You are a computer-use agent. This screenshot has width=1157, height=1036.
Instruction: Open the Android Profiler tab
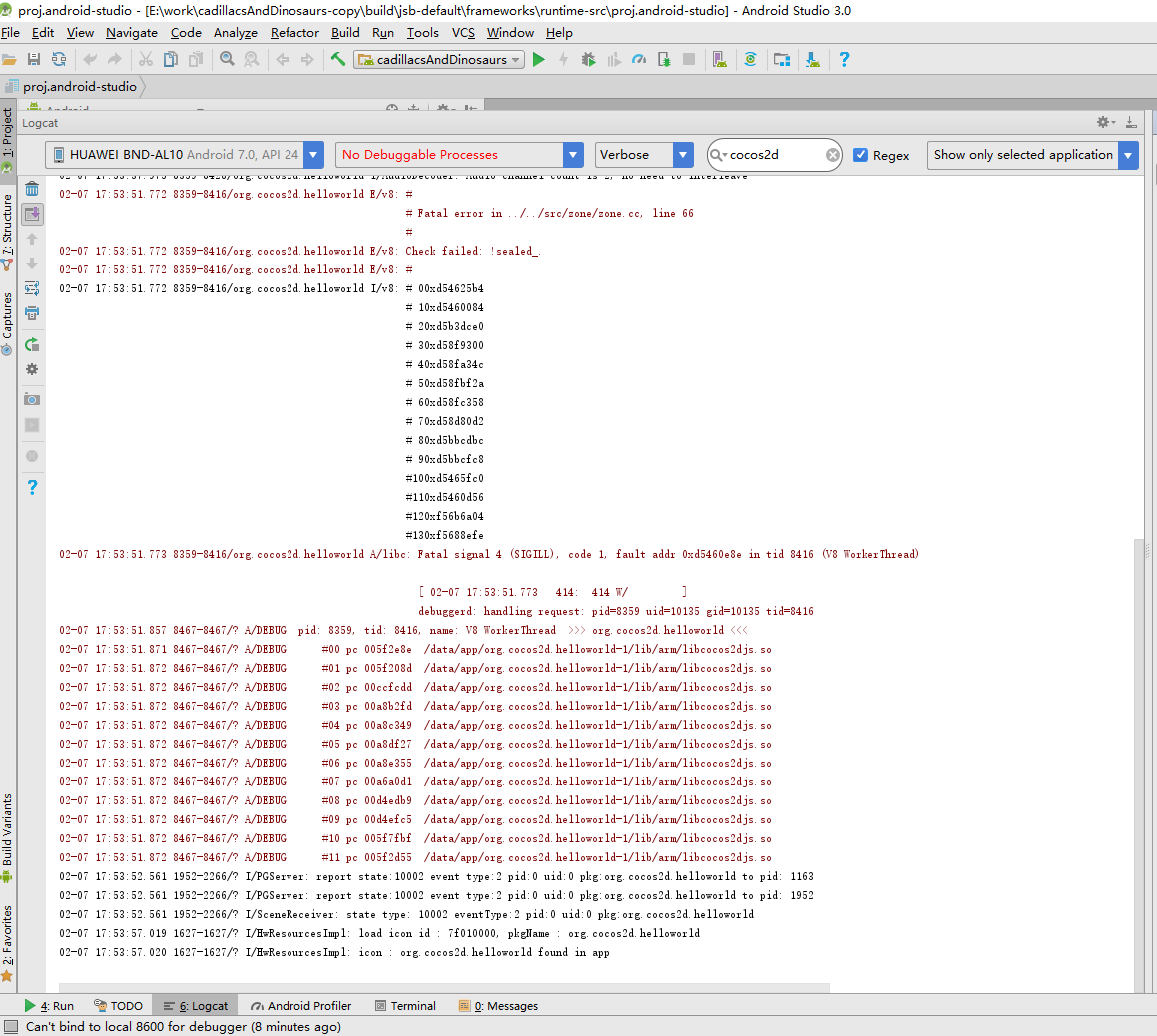click(x=301, y=1006)
